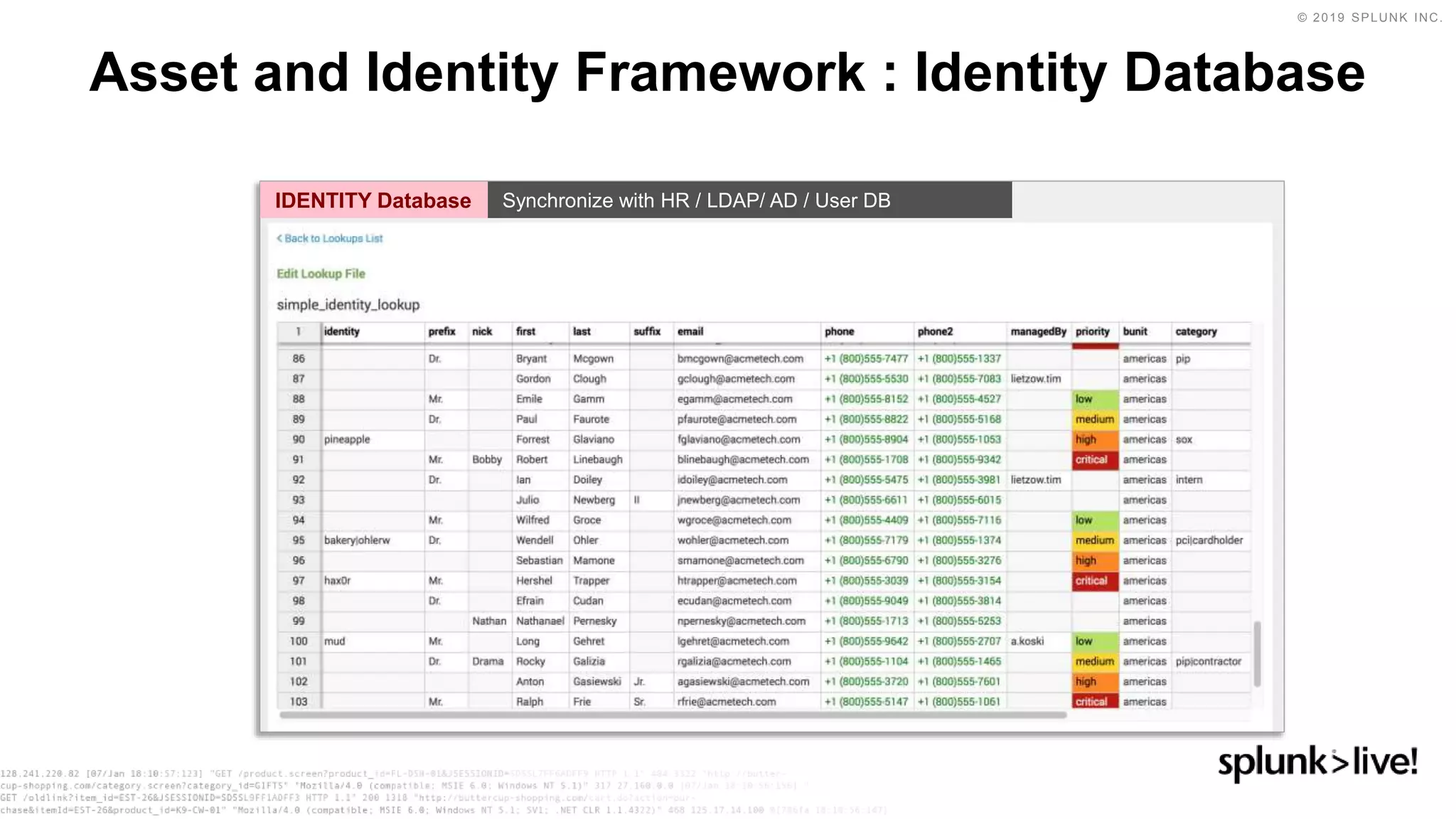The width and height of the screenshot is (1456, 819).
Task: Select the Sr. suffix cell in Ralph's row
Action: point(651,702)
